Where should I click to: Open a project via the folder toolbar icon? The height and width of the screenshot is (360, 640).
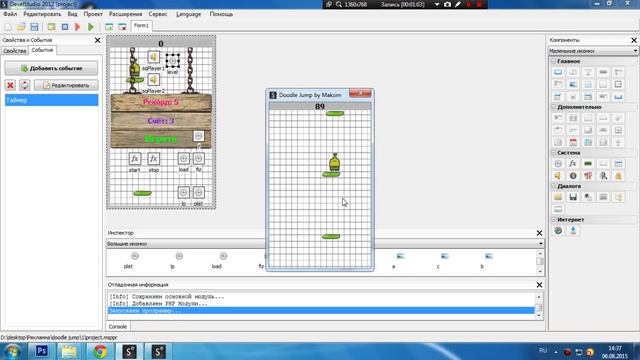[21, 27]
